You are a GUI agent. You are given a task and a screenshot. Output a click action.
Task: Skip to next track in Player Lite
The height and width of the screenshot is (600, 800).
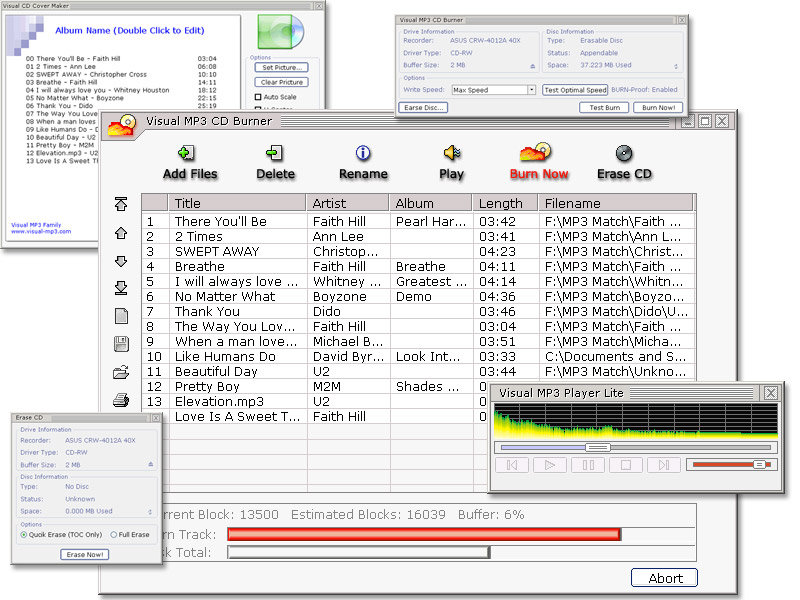point(663,465)
